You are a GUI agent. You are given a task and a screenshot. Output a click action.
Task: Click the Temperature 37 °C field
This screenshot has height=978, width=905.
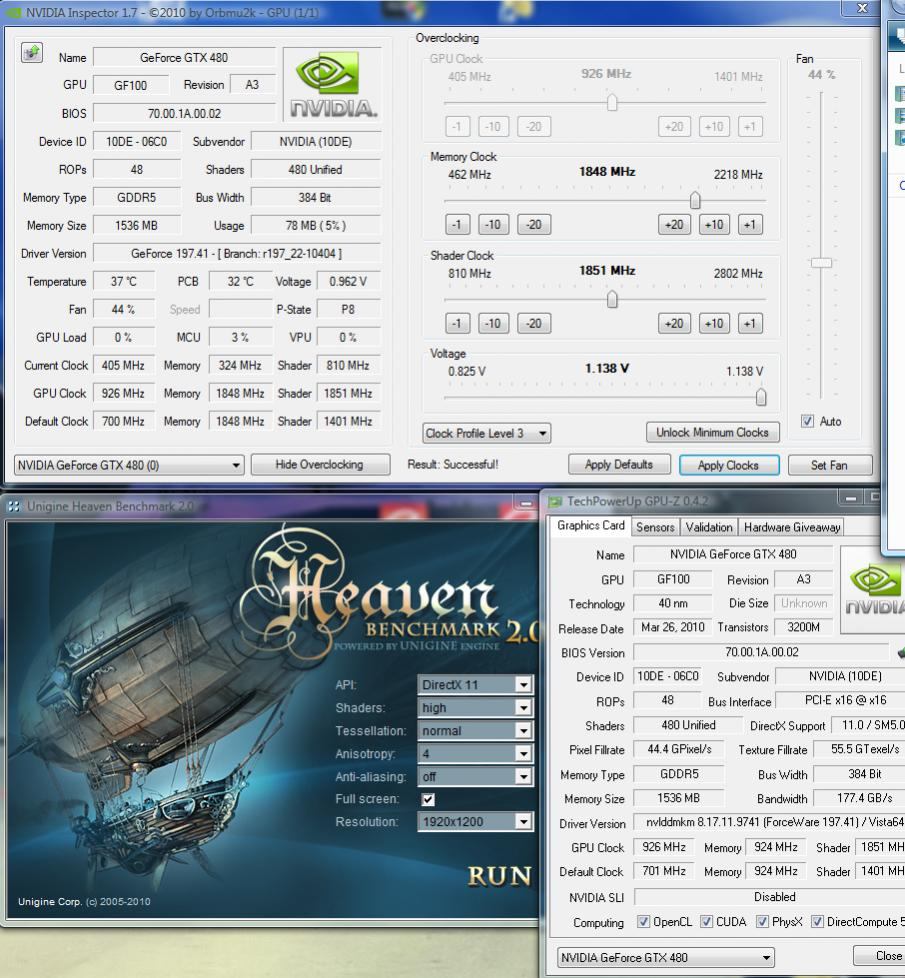123,281
